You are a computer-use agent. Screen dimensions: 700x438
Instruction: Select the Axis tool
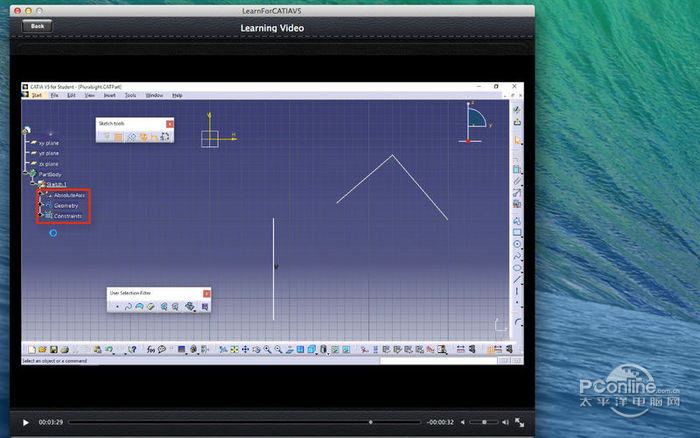coord(517,291)
